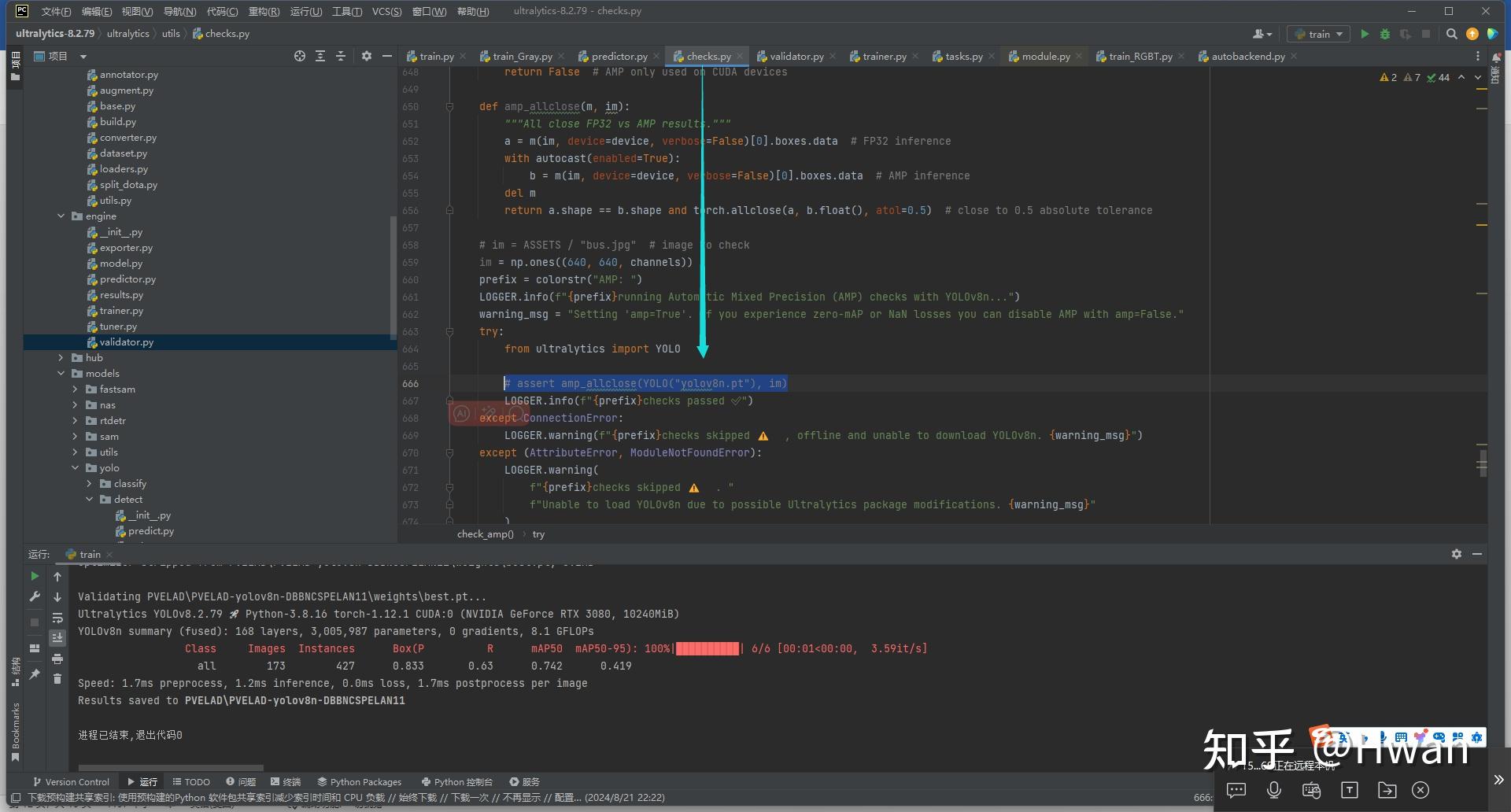This screenshot has width=1511, height=812.
Task: Click check_amp() in the editor breadcrumb
Action: [485, 533]
